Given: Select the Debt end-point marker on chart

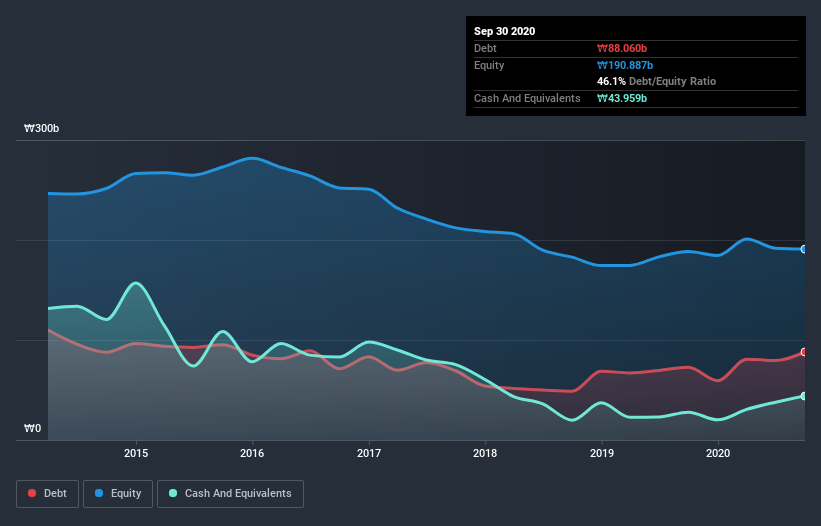Looking at the screenshot, I should [804, 352].
